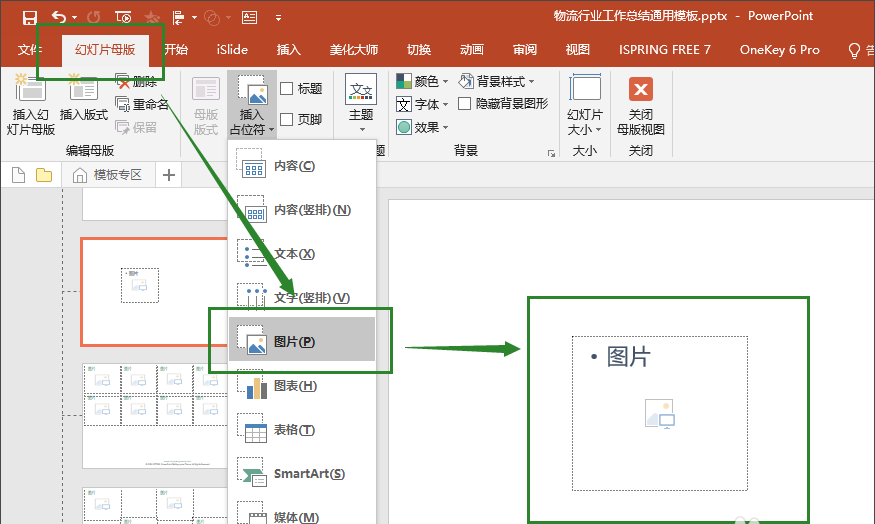Click Insert Slide Master icon
Viewport: 875px width, 524px height.
coord(31,91)
